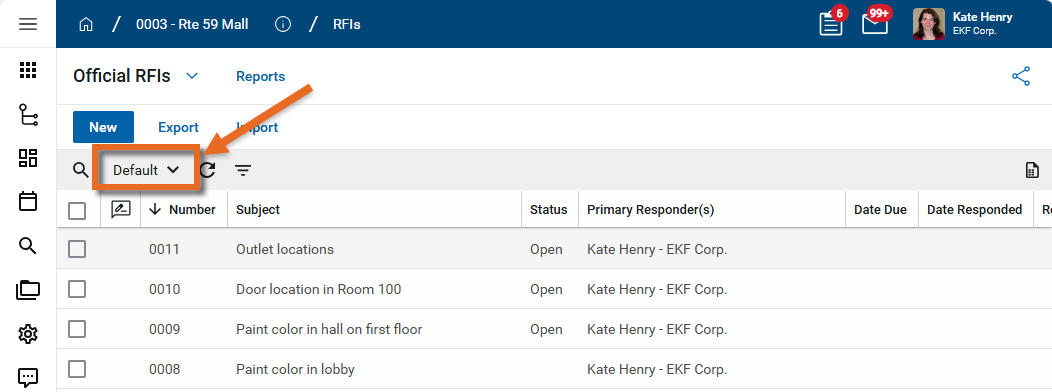Tick the checkbox for RFI 0010
This screenshot has height=392, width=1052.
coord(77,289)
